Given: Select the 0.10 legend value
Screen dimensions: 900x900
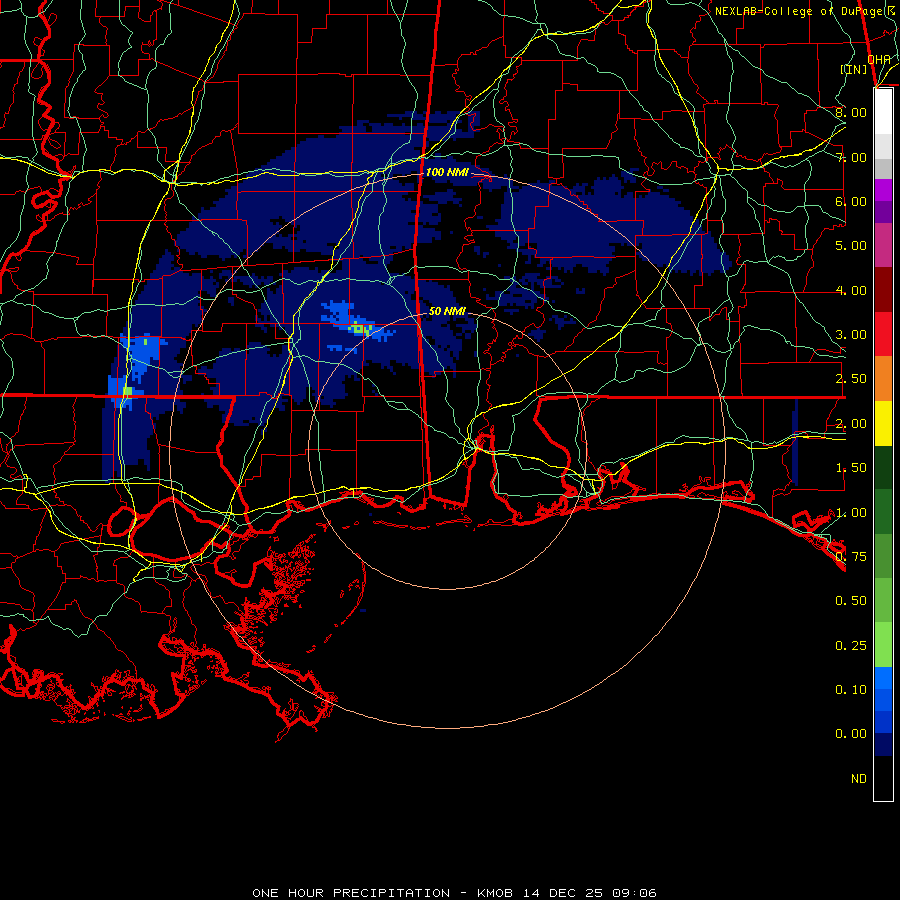Looking at the screenshot, I should (851, 690).
